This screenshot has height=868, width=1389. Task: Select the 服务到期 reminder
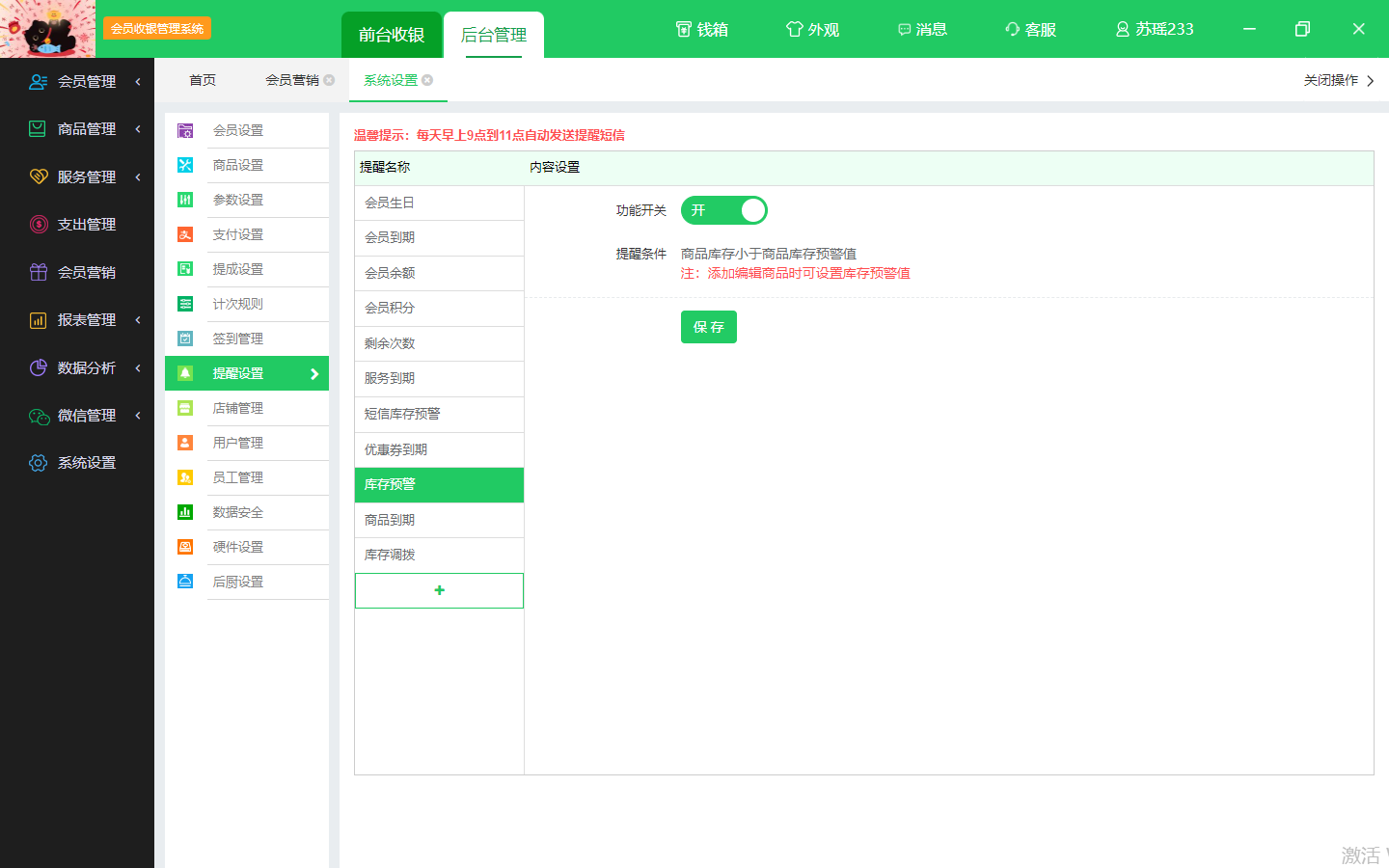(439, 379)
